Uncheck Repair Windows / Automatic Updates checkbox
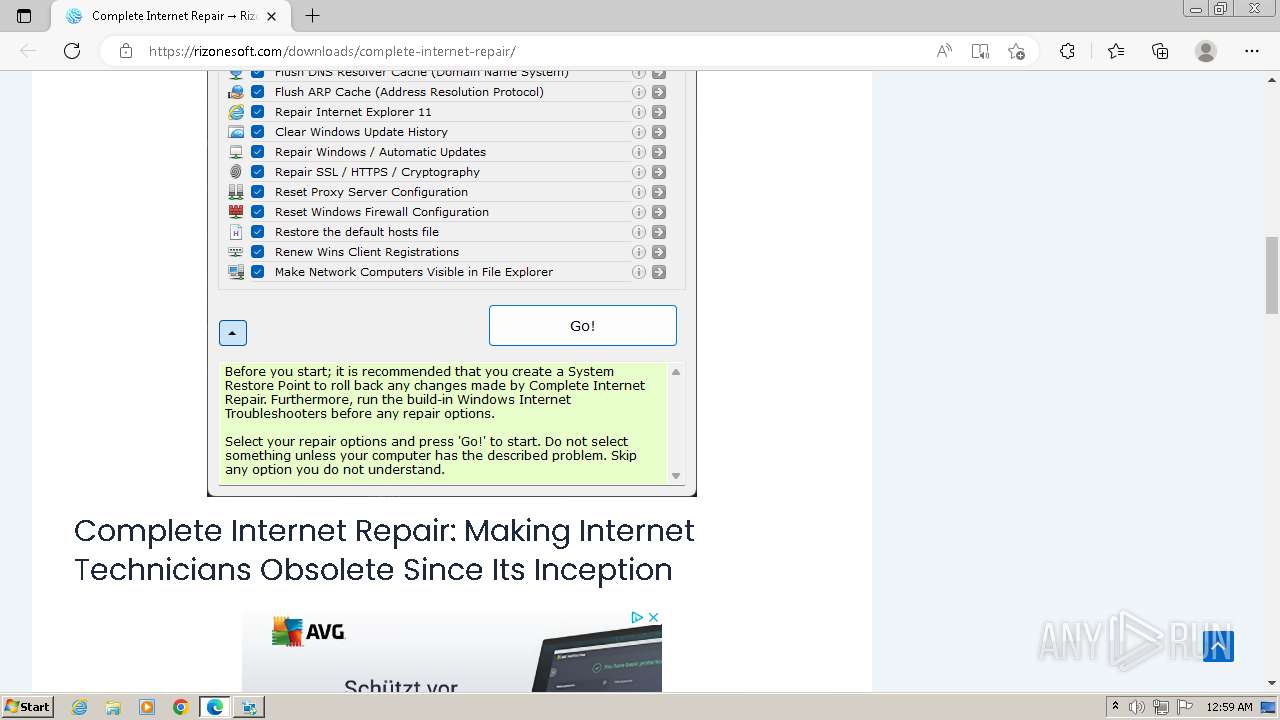Viewport: 1280px width, 720px height. point(257,152)
